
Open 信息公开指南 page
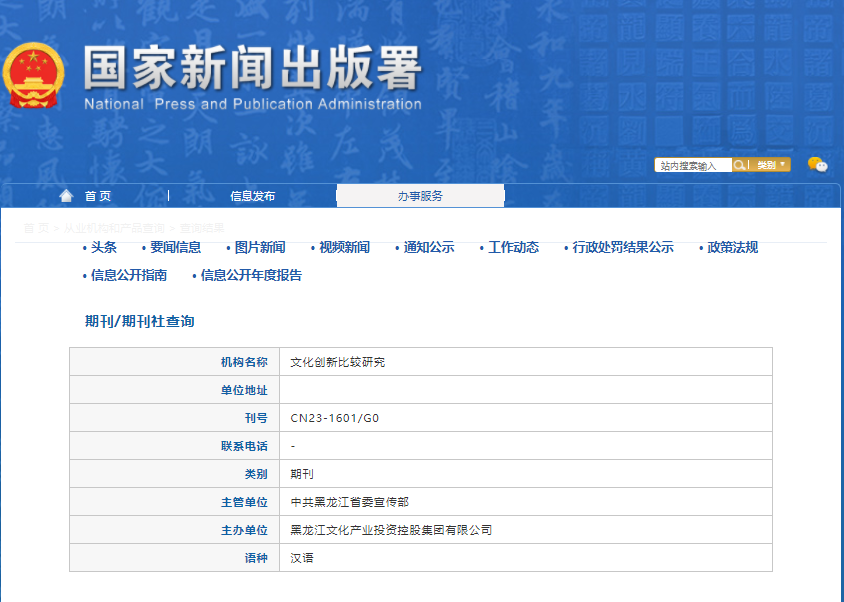[x=129, y=276]
